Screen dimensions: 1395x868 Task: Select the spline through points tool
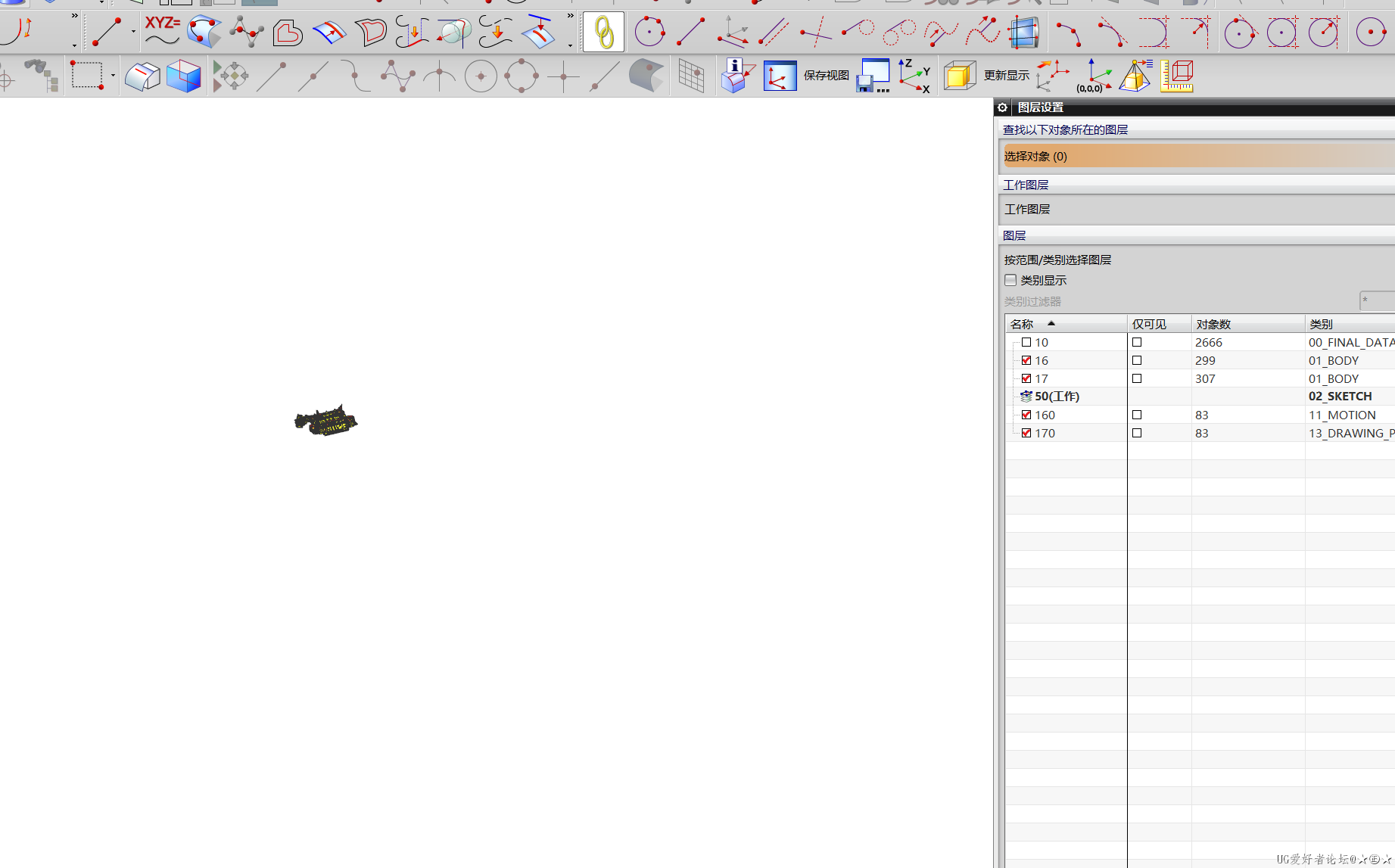pyautogui.click(x=246, y=32)
